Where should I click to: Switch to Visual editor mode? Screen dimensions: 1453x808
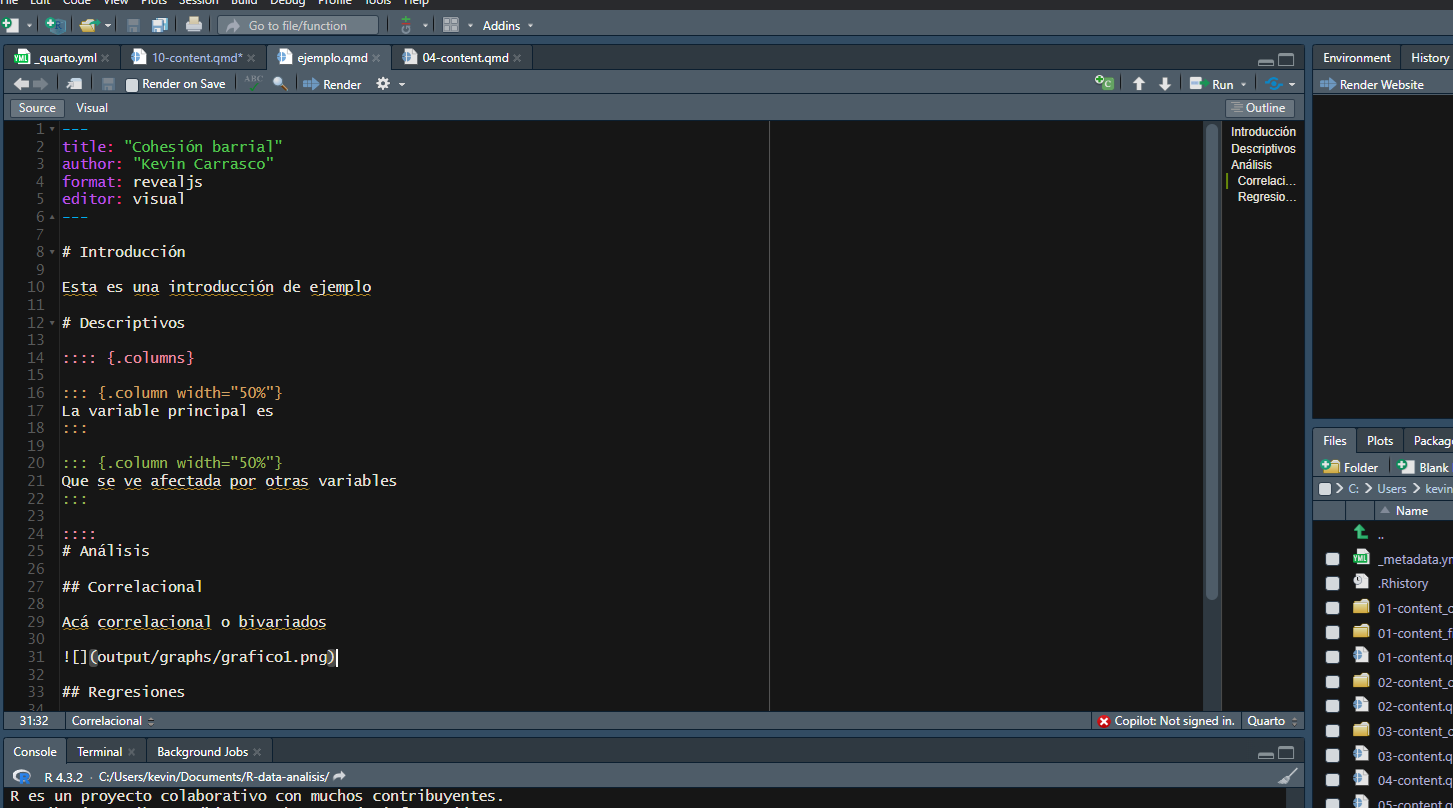92,108
